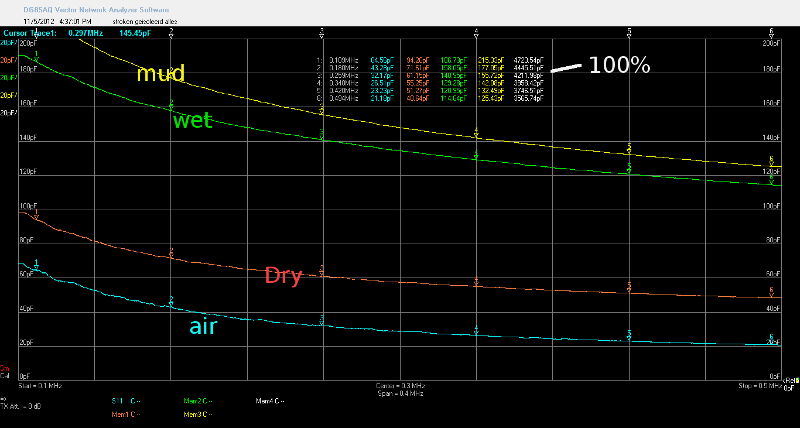Click the red Dry trace label
This screenshot has height=428, width=800.
(x=283, y=276)
